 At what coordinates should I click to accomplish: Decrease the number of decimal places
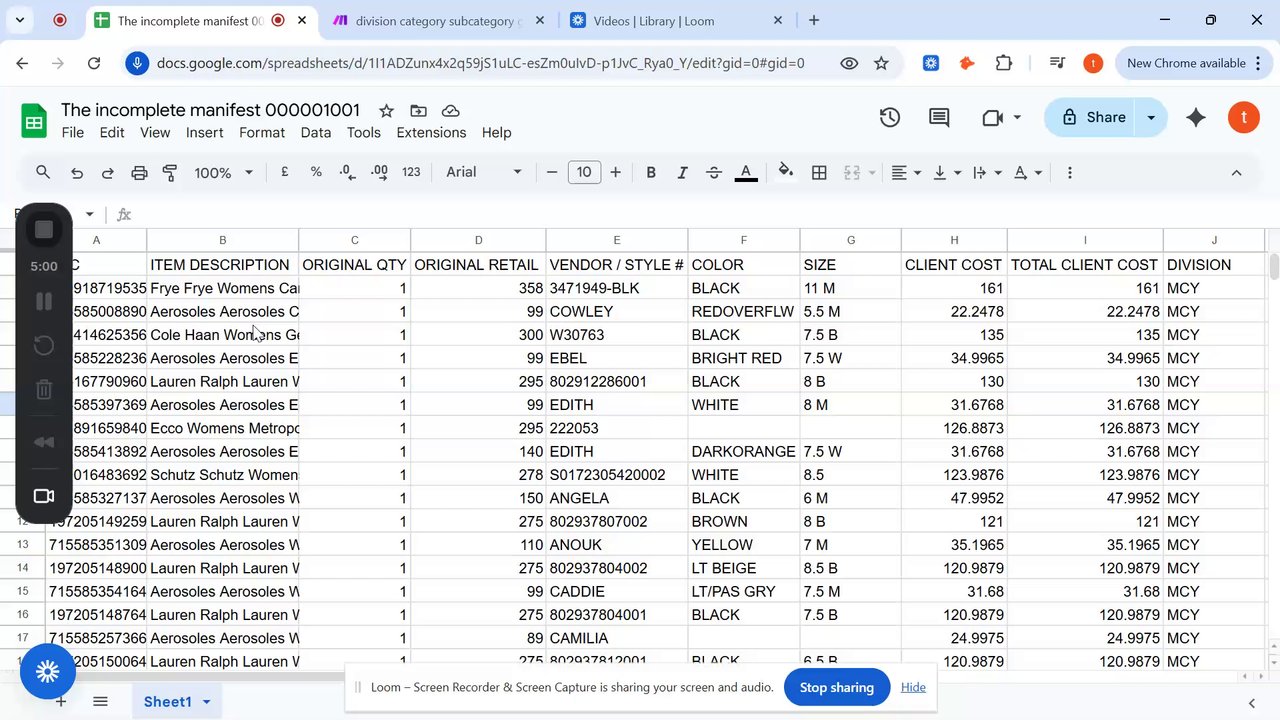click(347, 172)
